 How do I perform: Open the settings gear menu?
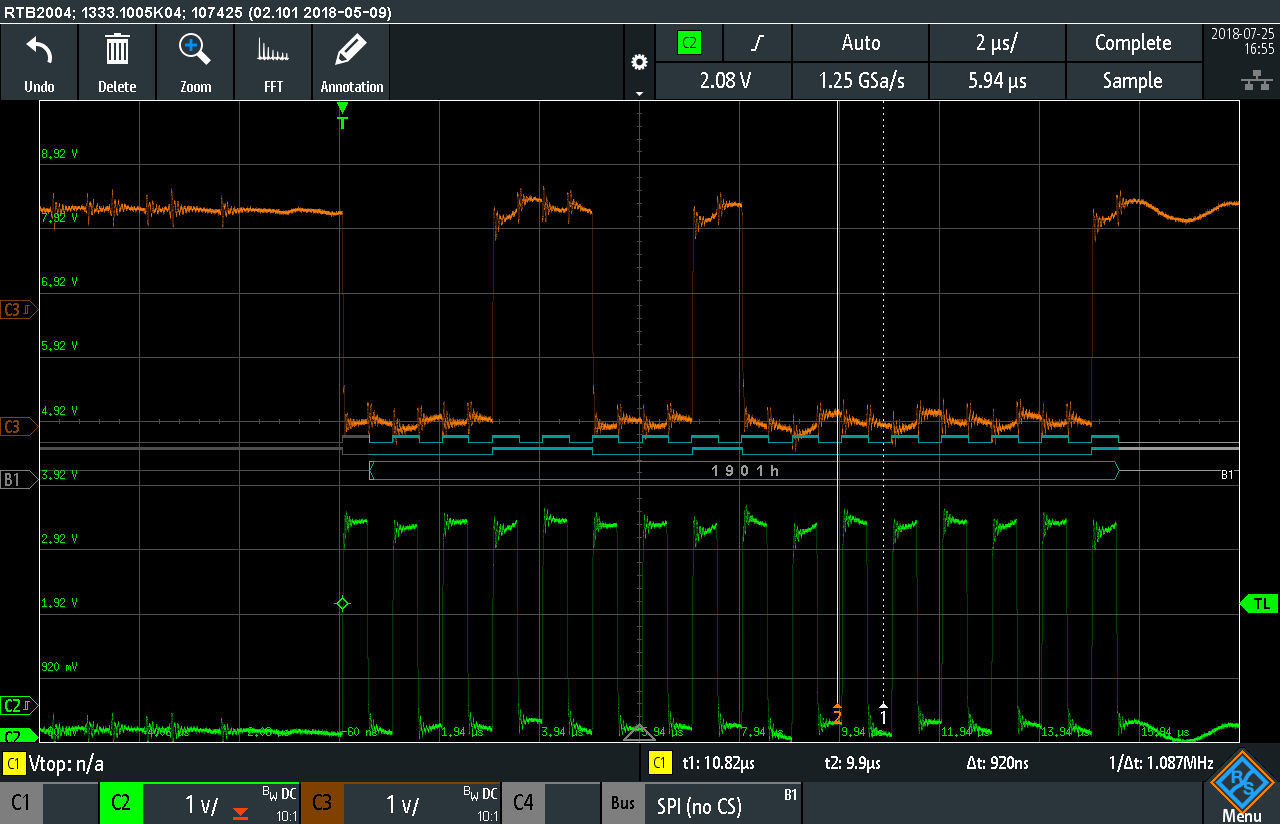(640, 62)
